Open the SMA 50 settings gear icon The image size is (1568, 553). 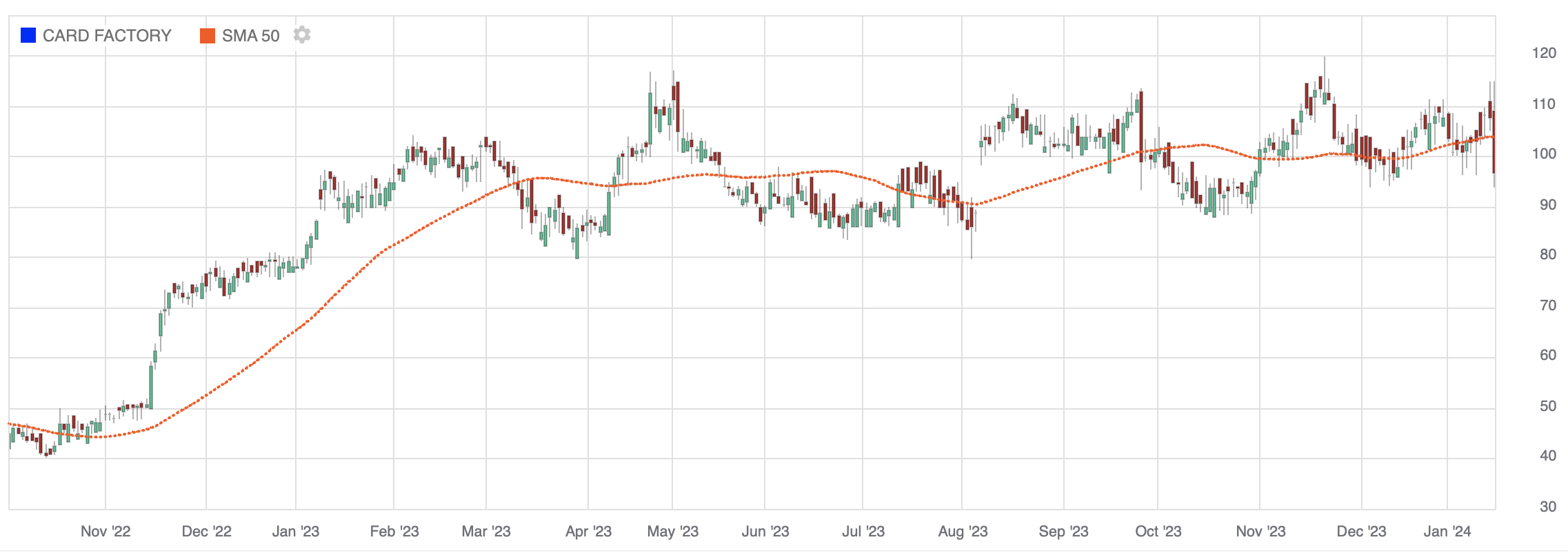[301, 35]
